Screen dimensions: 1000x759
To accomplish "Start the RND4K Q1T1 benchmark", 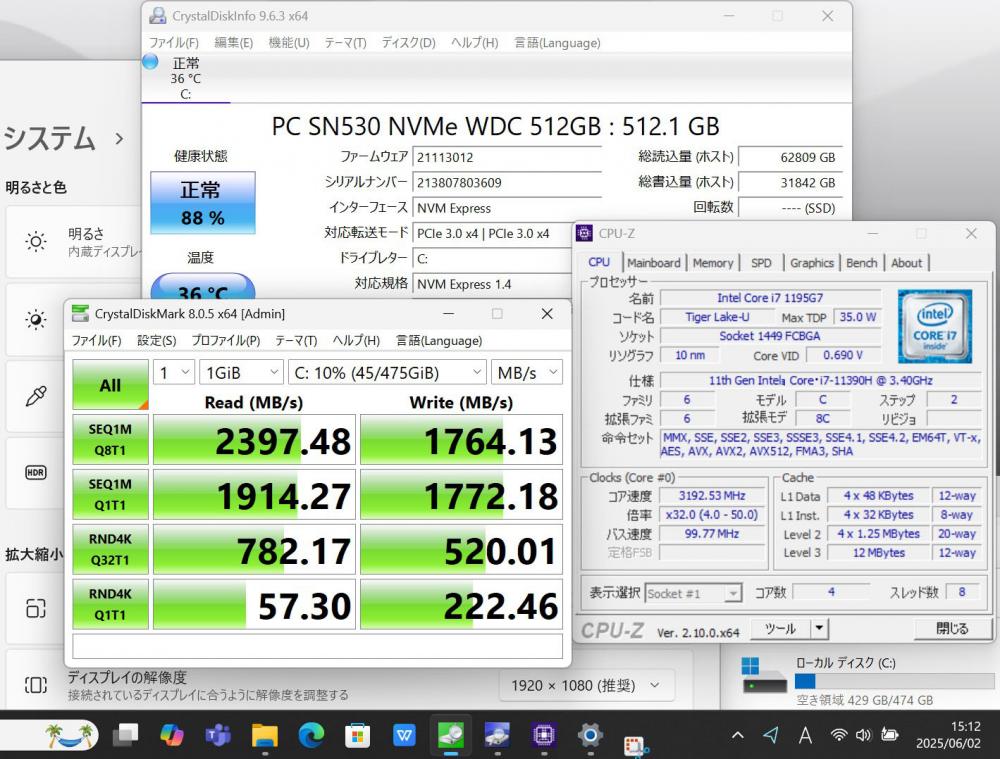I will (110, 604).
